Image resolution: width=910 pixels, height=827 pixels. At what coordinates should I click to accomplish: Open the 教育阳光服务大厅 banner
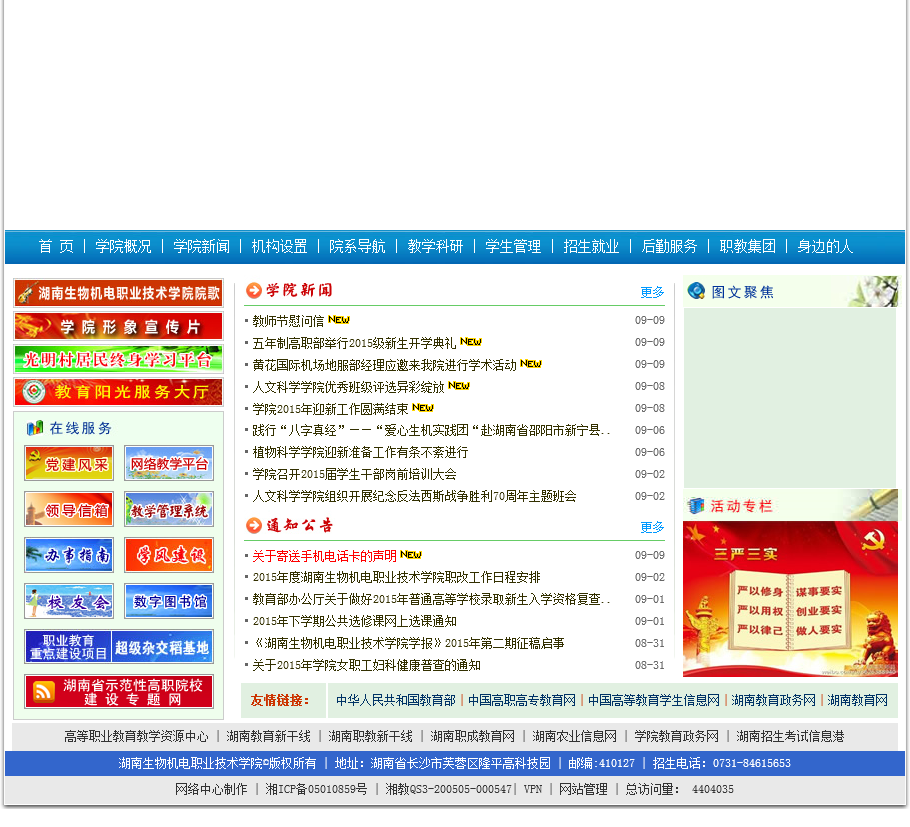(x=118, y=392)
